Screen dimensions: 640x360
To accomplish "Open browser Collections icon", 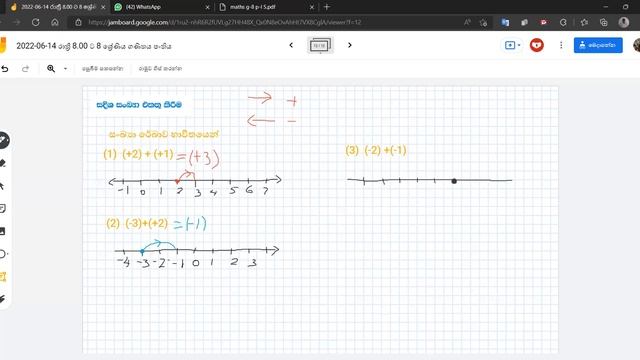I will 603,22.
